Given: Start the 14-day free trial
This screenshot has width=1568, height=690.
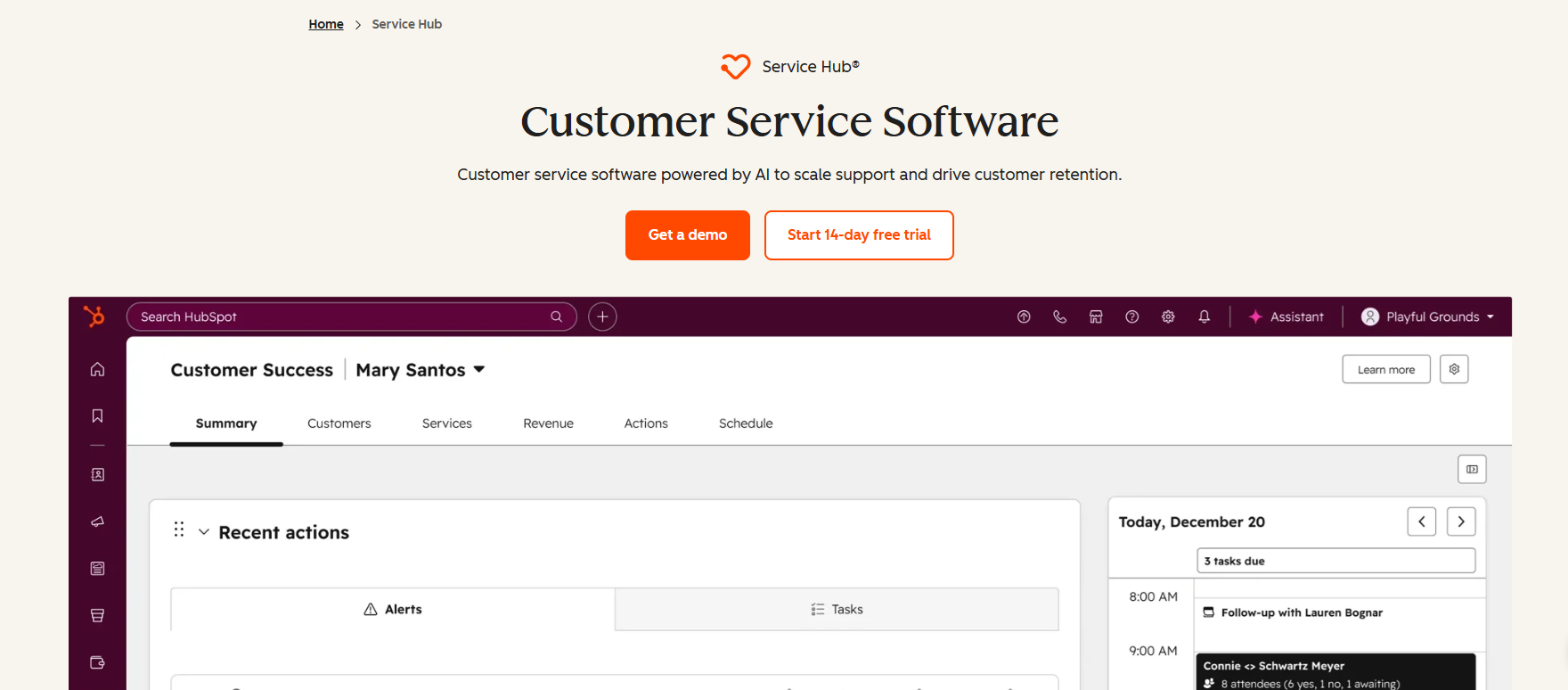Looking at the screenshot, I should (859, 235).
